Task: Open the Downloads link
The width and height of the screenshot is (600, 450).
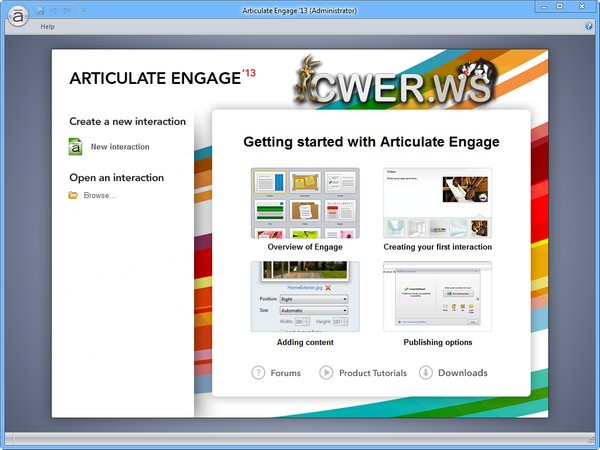Action: [463, 373]
